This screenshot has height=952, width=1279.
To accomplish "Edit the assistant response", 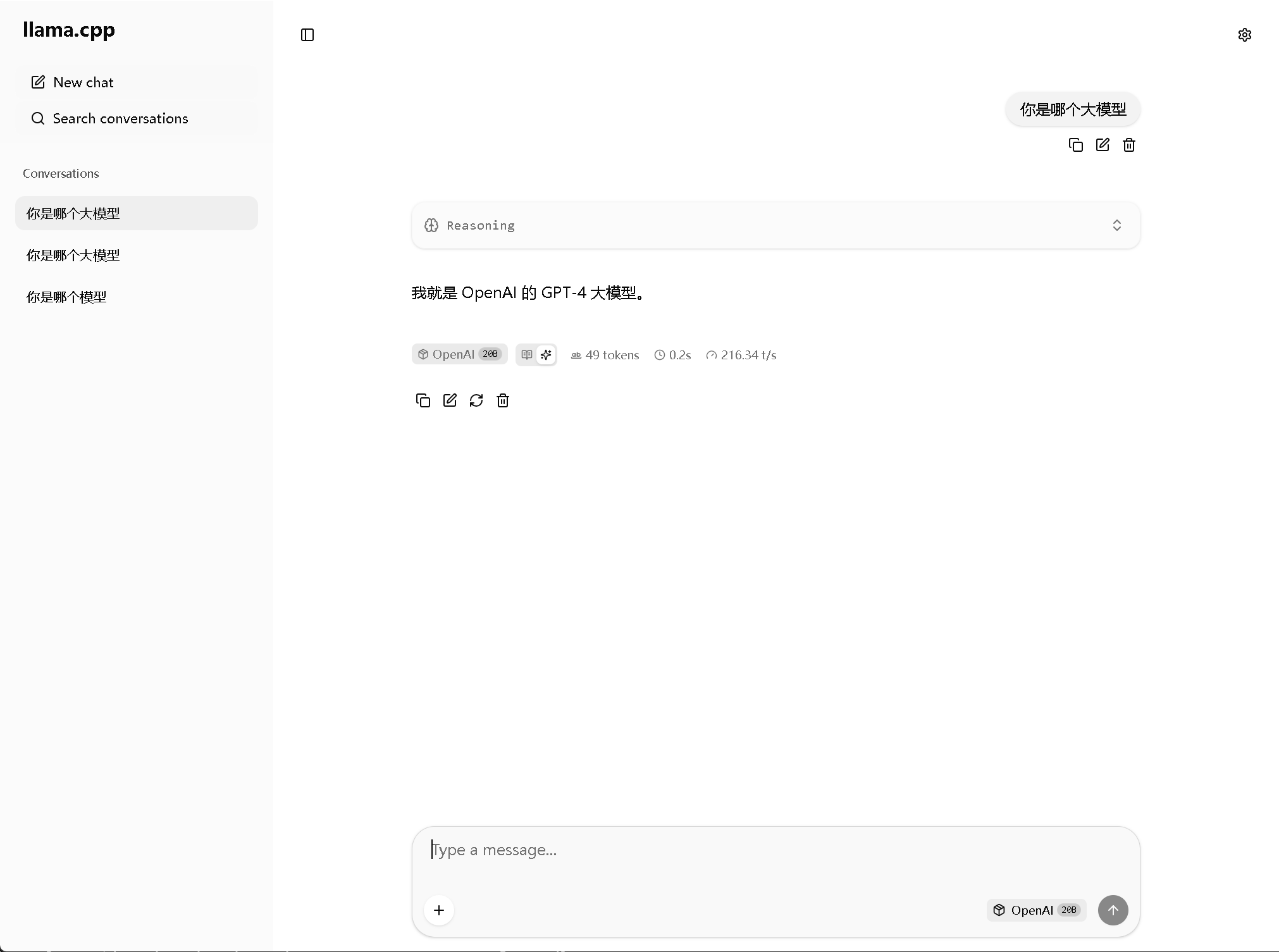I will 450,400.
